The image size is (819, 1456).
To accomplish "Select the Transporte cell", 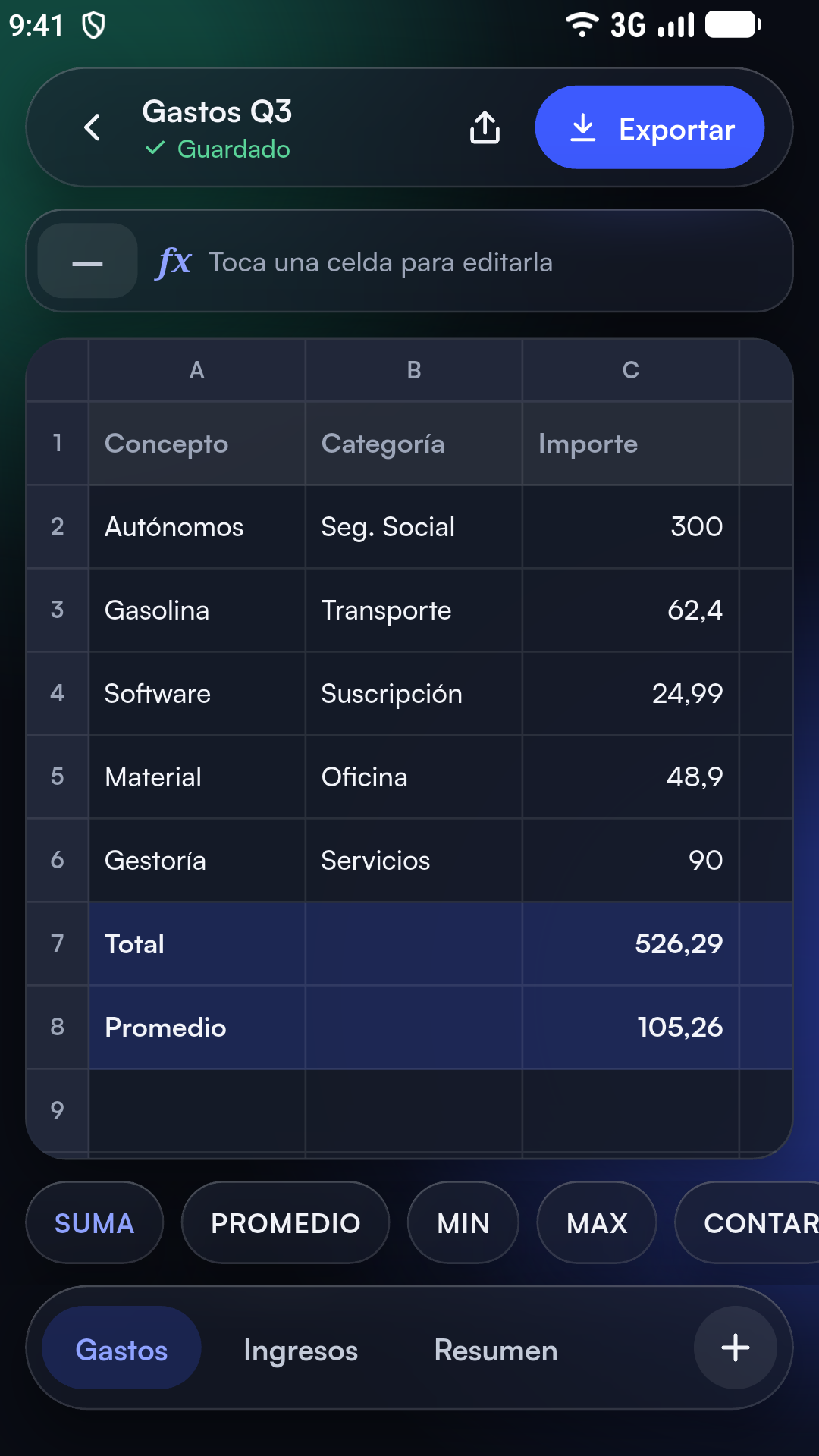I will pos(414,610).
